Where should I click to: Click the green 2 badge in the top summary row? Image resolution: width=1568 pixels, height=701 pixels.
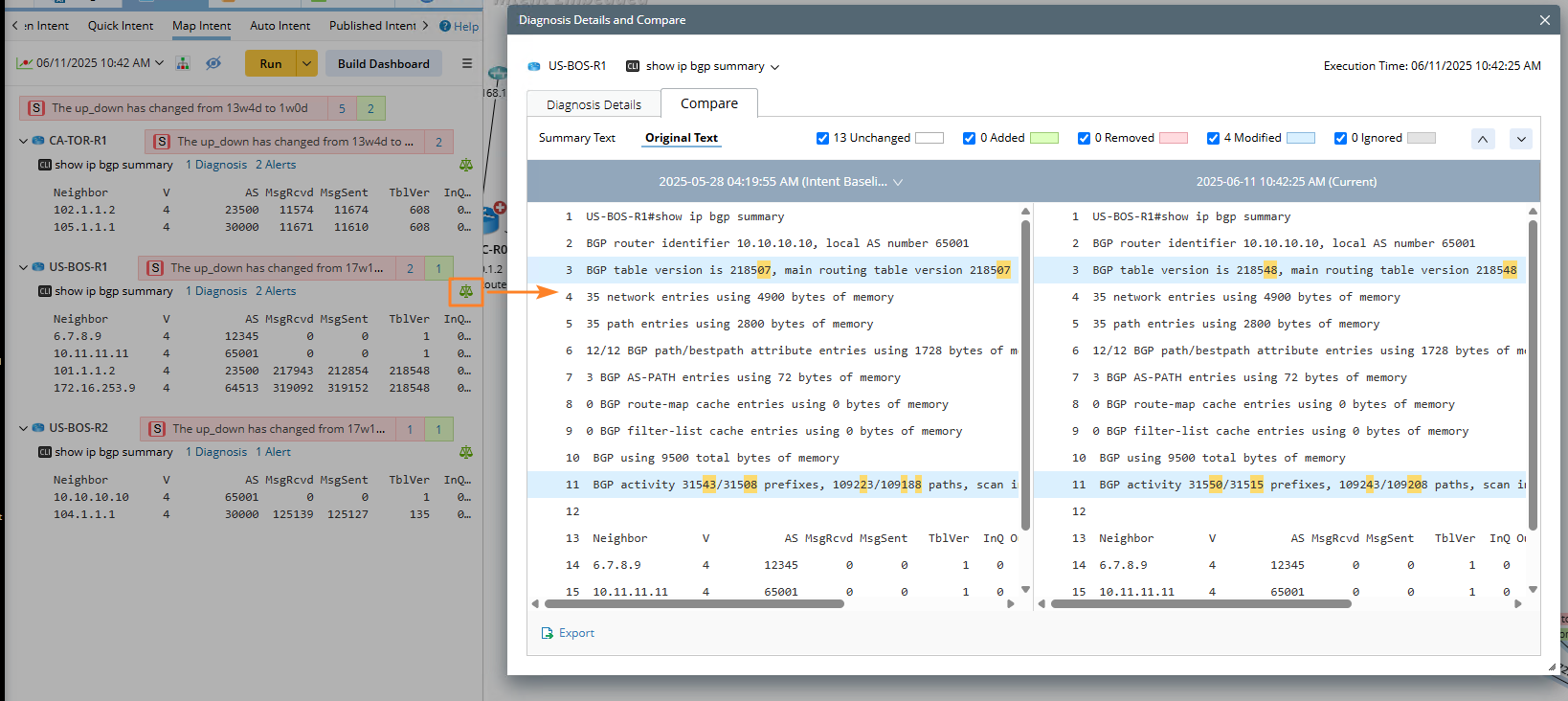coord(370,108)
